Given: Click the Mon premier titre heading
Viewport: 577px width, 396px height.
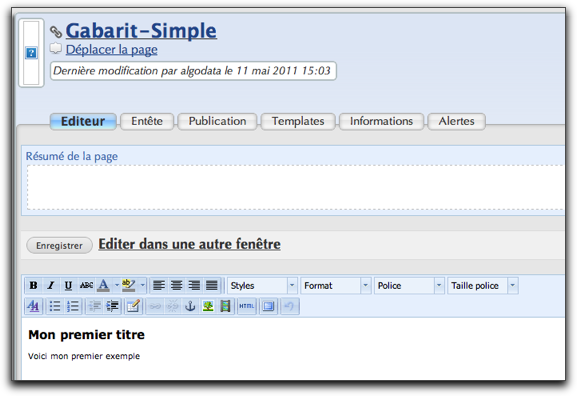Looking at the screenshot, I should (x=86, y=335).
